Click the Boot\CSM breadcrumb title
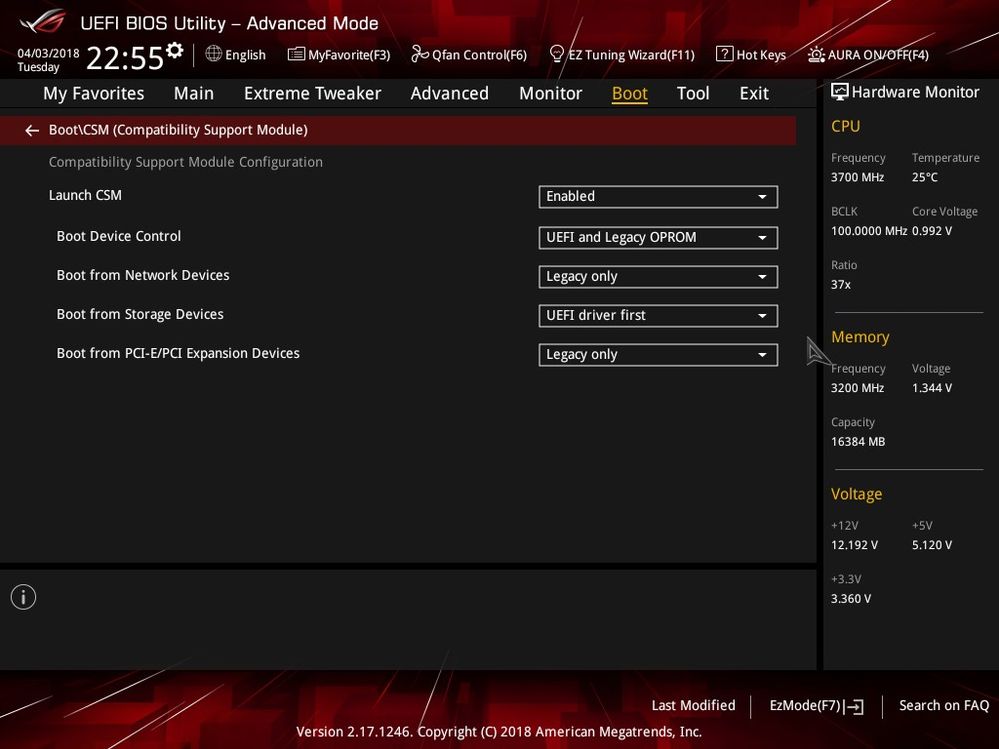This screenshot has height=749, width=999. click(x=178, y=130)
